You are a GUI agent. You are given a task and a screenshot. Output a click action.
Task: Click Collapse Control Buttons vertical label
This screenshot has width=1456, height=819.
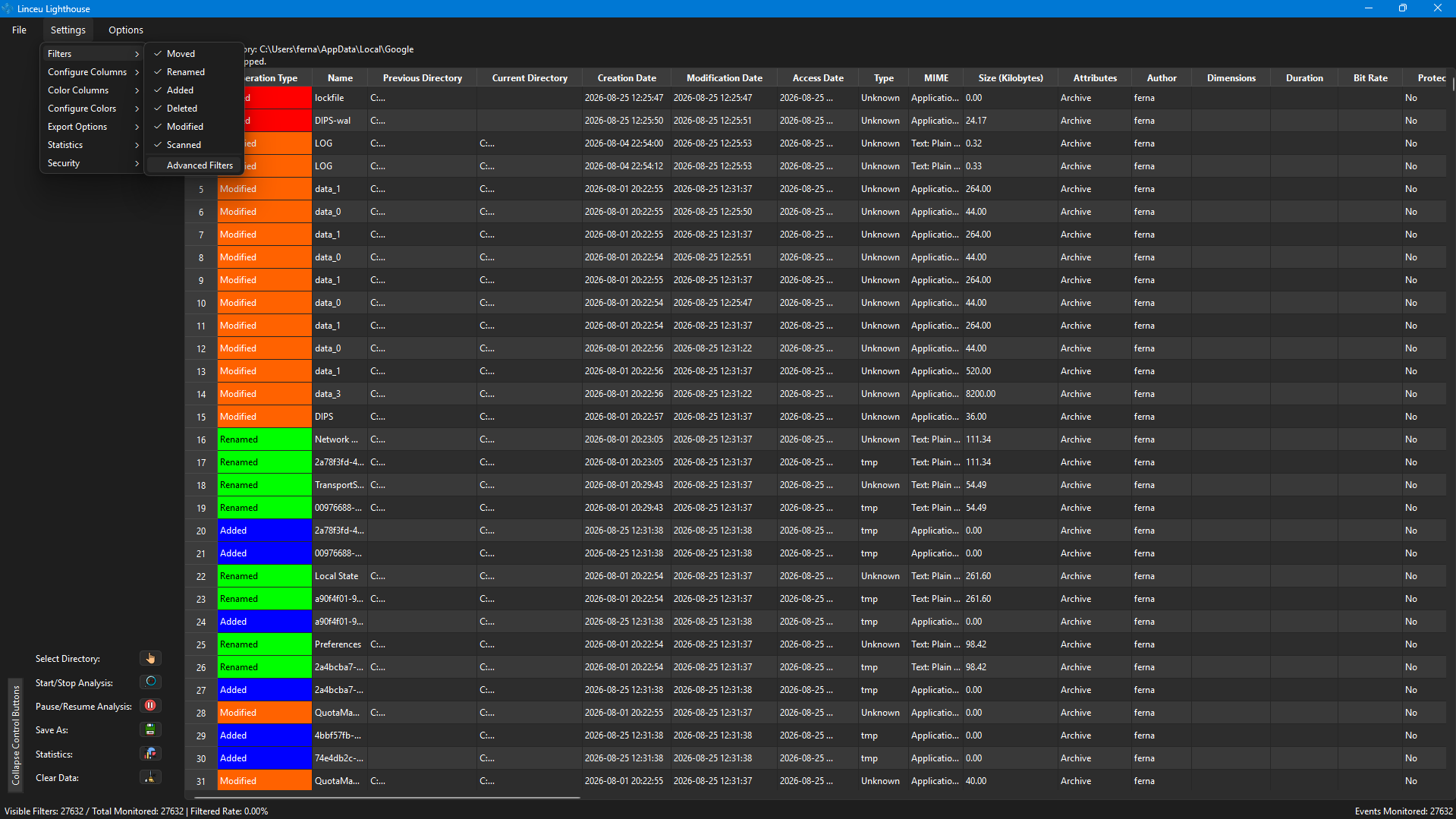(x=15, y=734)
